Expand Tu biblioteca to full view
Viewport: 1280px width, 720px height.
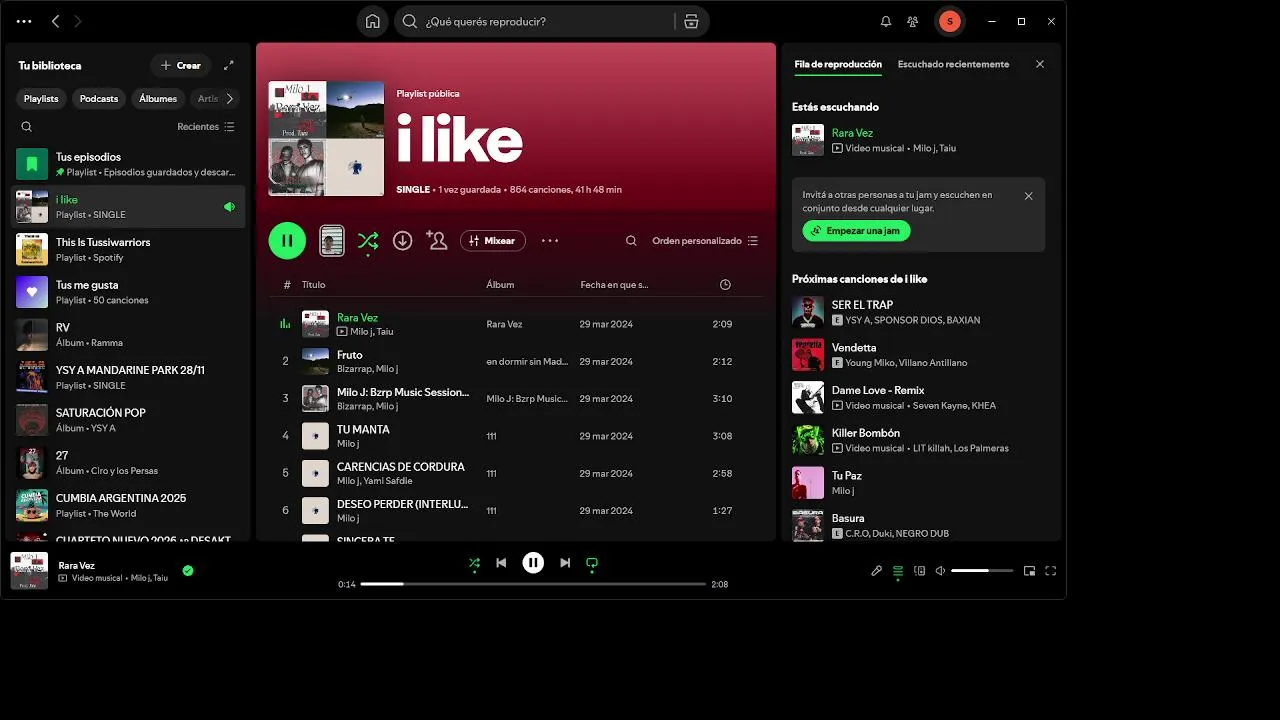point(229,65)
